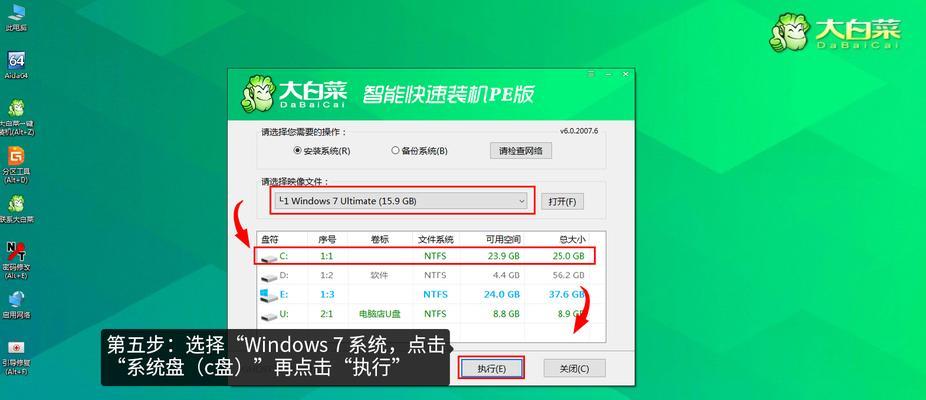Click NTFS in the C: row
Viewport: 926px width, 400px height.
(x=435, y=256)
